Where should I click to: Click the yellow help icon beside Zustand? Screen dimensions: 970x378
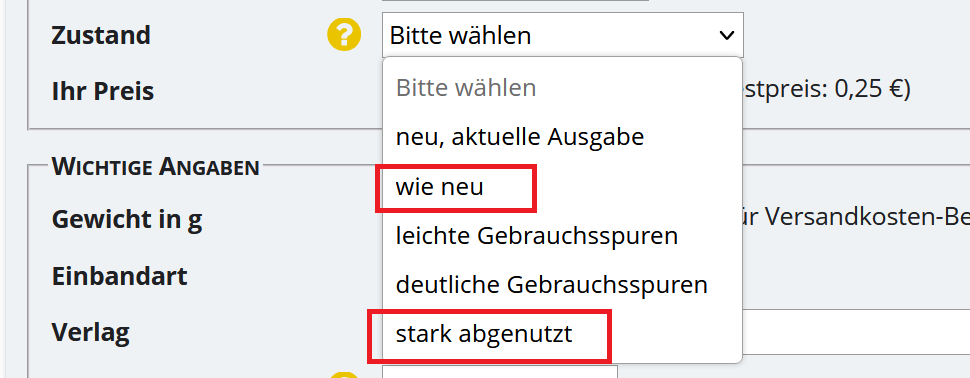coord(344,35)
